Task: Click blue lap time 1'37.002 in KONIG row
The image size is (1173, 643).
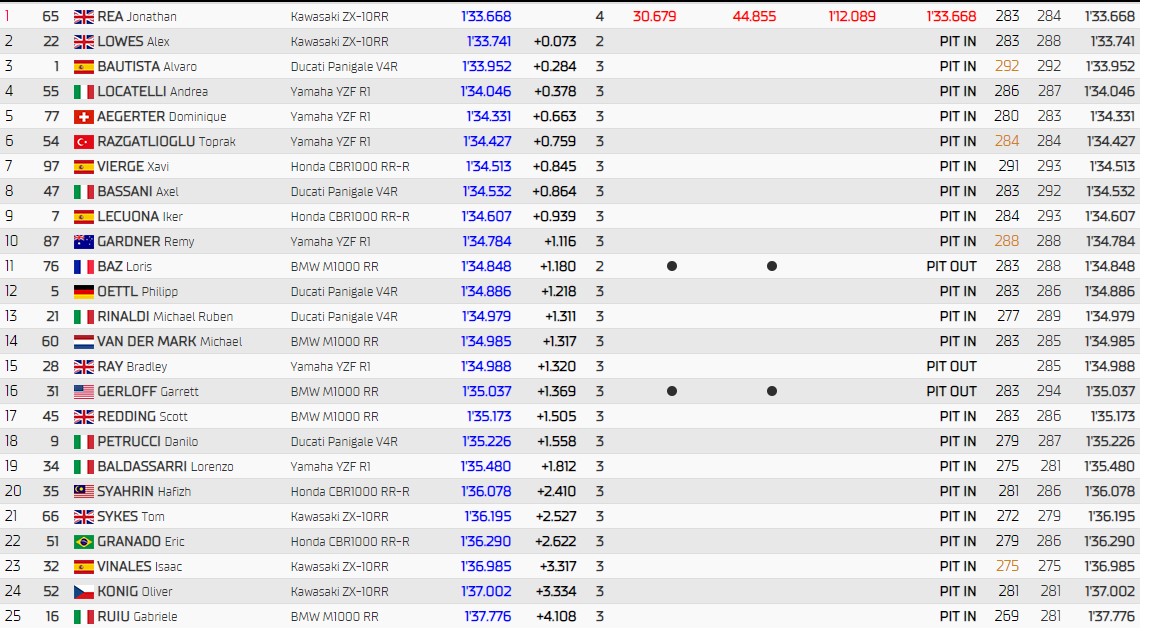Action: coord(487,591)
